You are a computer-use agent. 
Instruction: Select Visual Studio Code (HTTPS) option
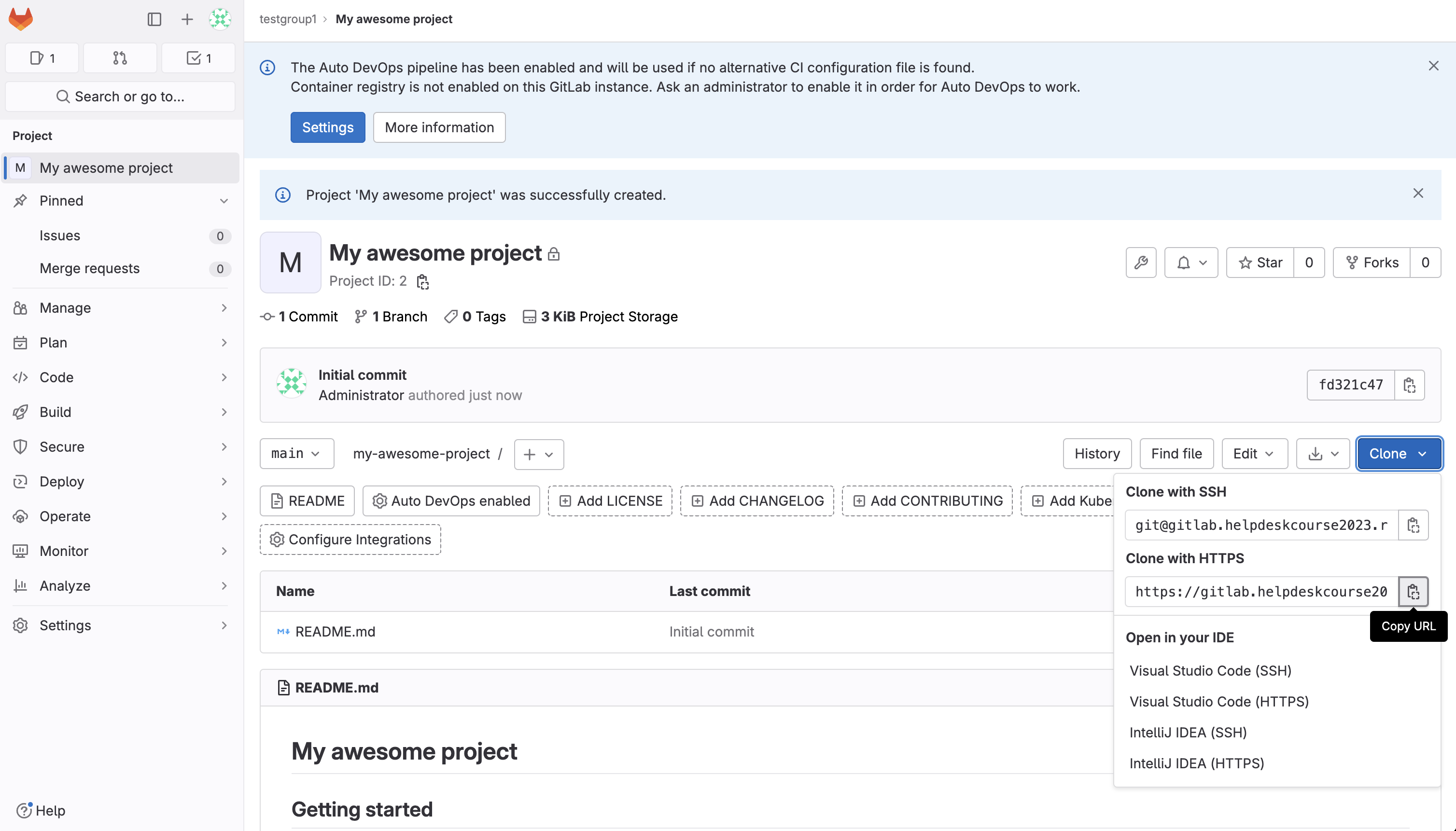(1218, 702)
